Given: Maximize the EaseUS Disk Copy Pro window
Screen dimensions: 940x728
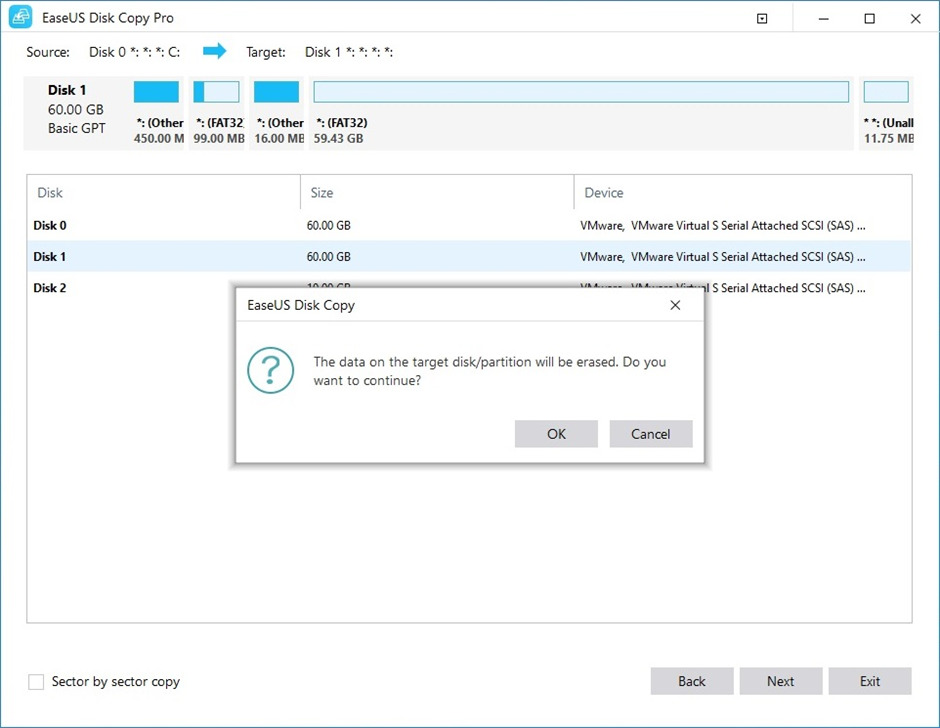Looking at the screenshot, I should (x=869, y=19).
